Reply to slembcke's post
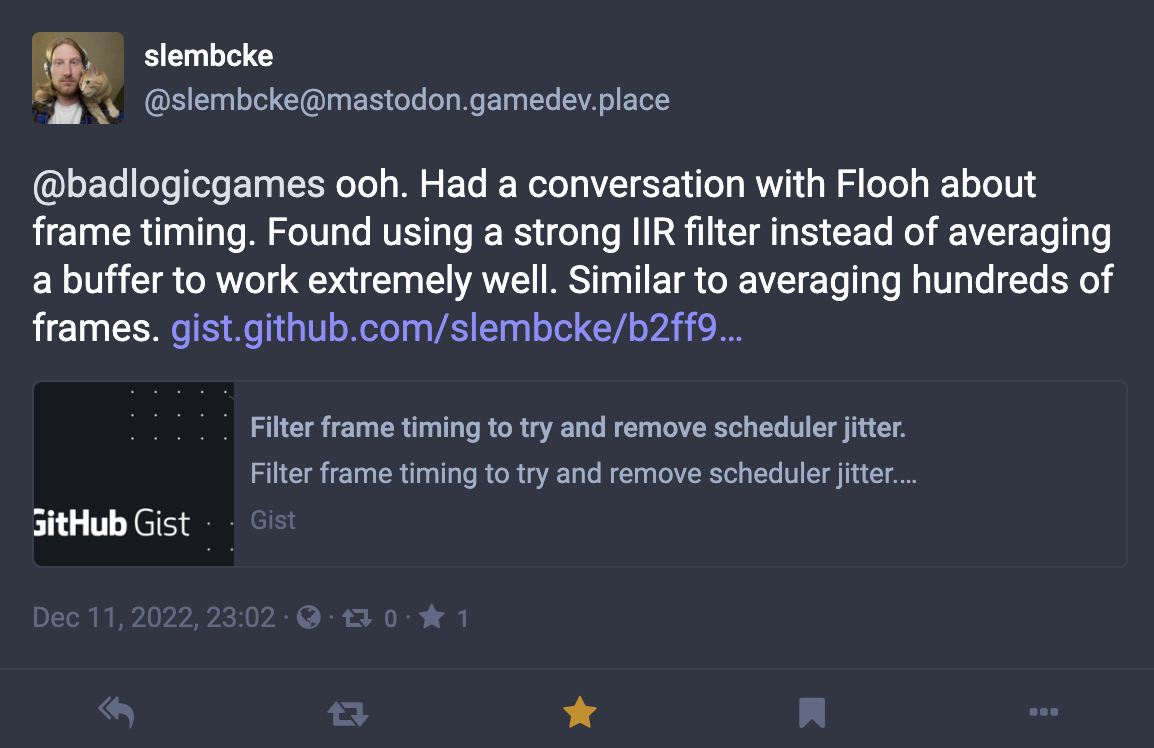Image resolution: width=1154 pixels, height=748 pixels. 116,712
